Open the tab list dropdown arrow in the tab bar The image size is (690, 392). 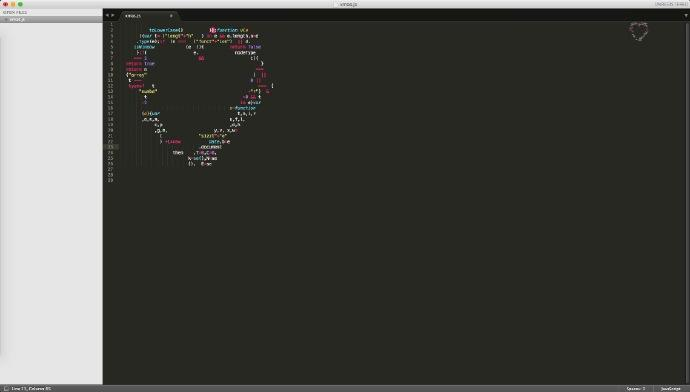[x=686, y=15]
